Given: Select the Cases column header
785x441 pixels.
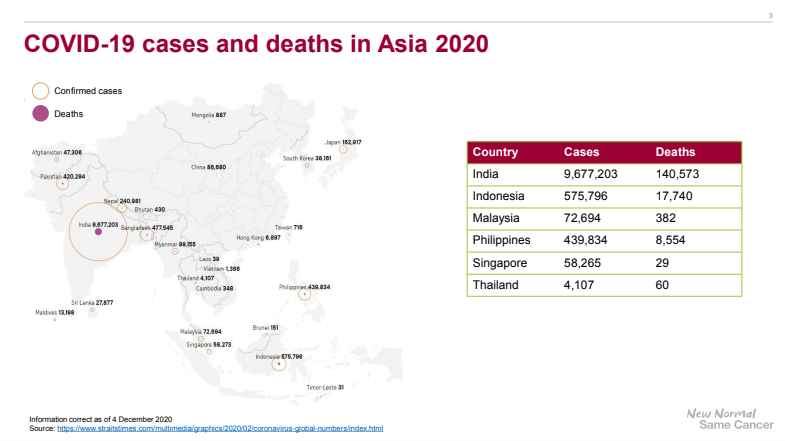Looking at the screenshot, I should pos(581,152).
